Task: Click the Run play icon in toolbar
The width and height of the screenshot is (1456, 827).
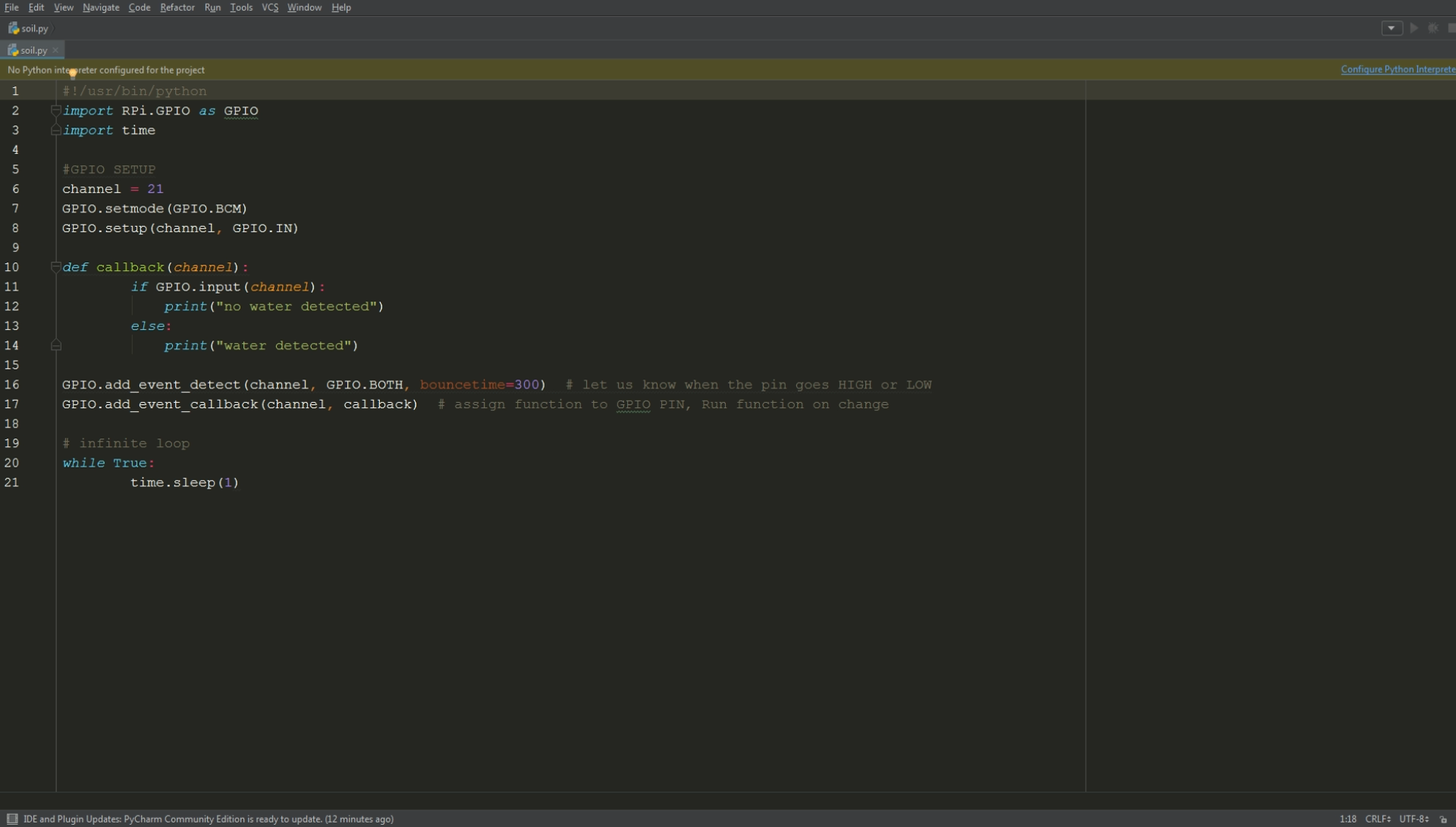Action: pyautogui.click(x=1414, y=28)
